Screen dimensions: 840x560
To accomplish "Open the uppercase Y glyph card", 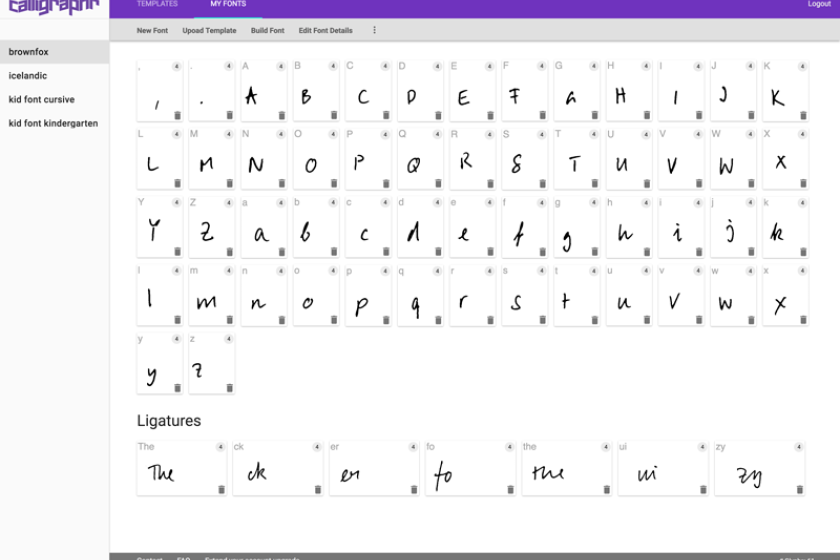I will click(x=160, y=227).
